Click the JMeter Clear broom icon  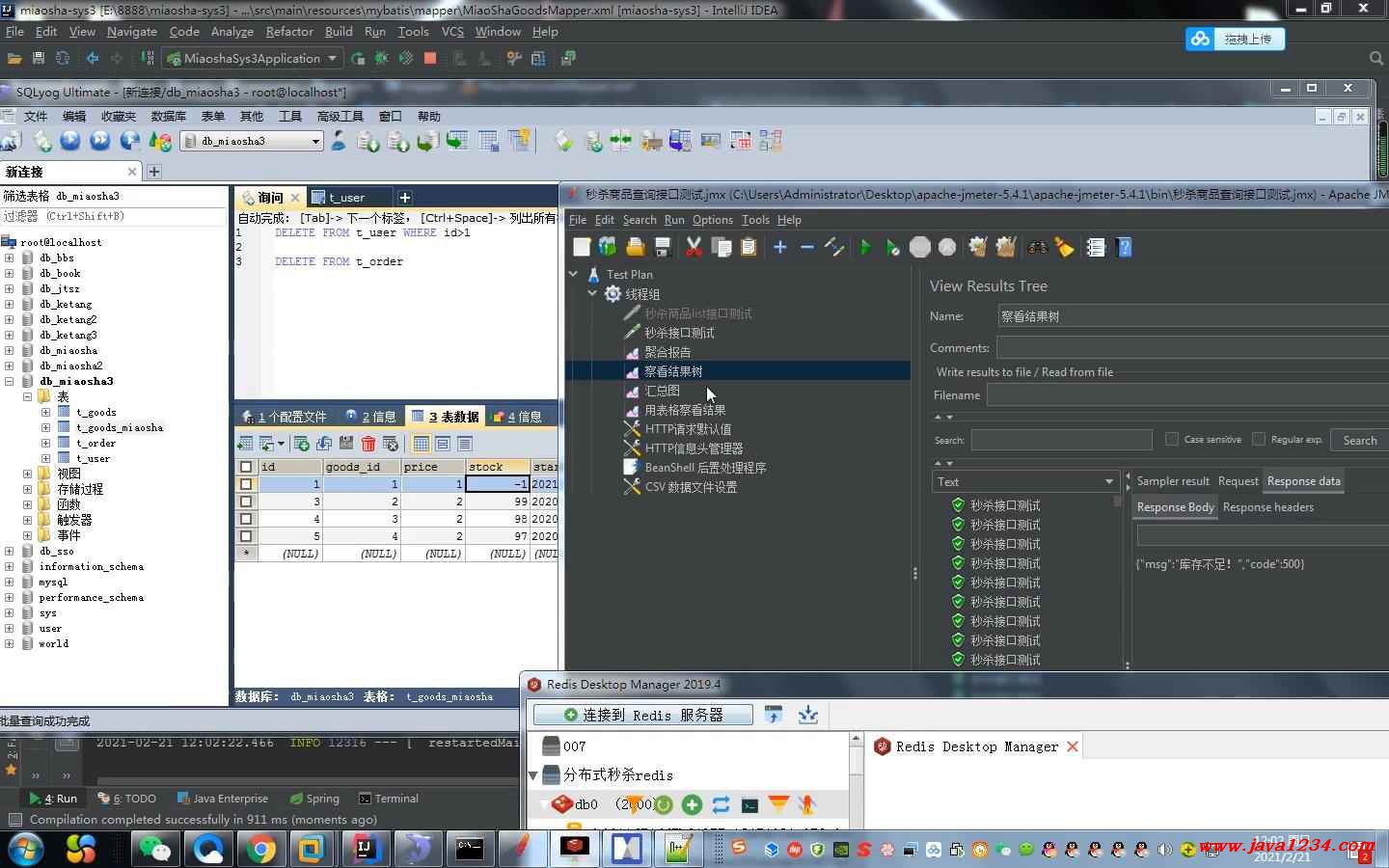point(978,248)
